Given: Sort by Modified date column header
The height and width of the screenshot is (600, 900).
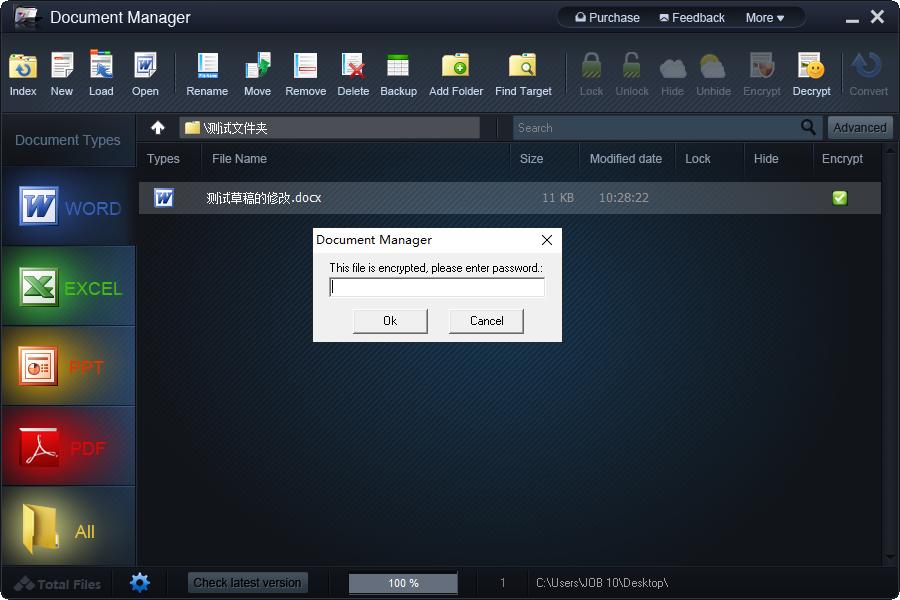Looking at the screenshot, I should 626,159.
